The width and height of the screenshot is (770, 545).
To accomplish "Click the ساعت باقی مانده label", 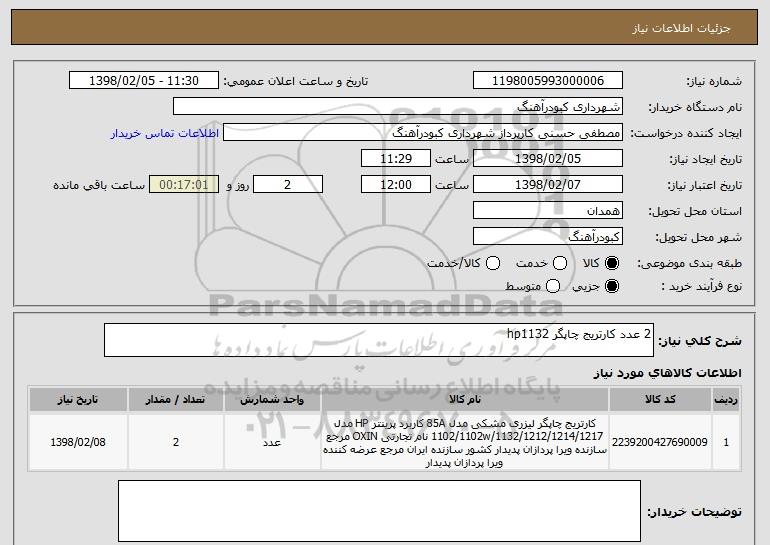I will (x=99, y=185).
